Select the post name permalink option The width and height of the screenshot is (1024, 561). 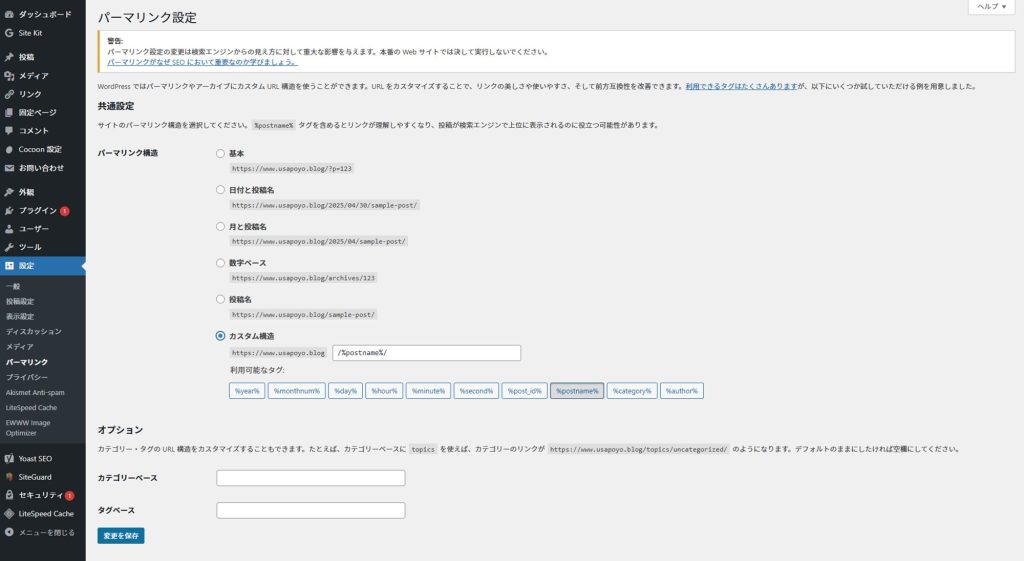coord(220,299)
